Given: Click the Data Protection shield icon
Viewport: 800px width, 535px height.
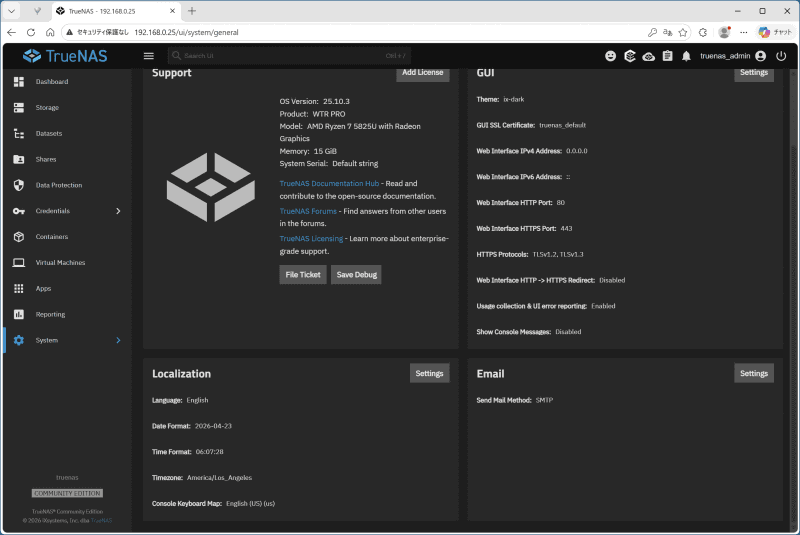Looking at the screenshot, I should 19,185.
